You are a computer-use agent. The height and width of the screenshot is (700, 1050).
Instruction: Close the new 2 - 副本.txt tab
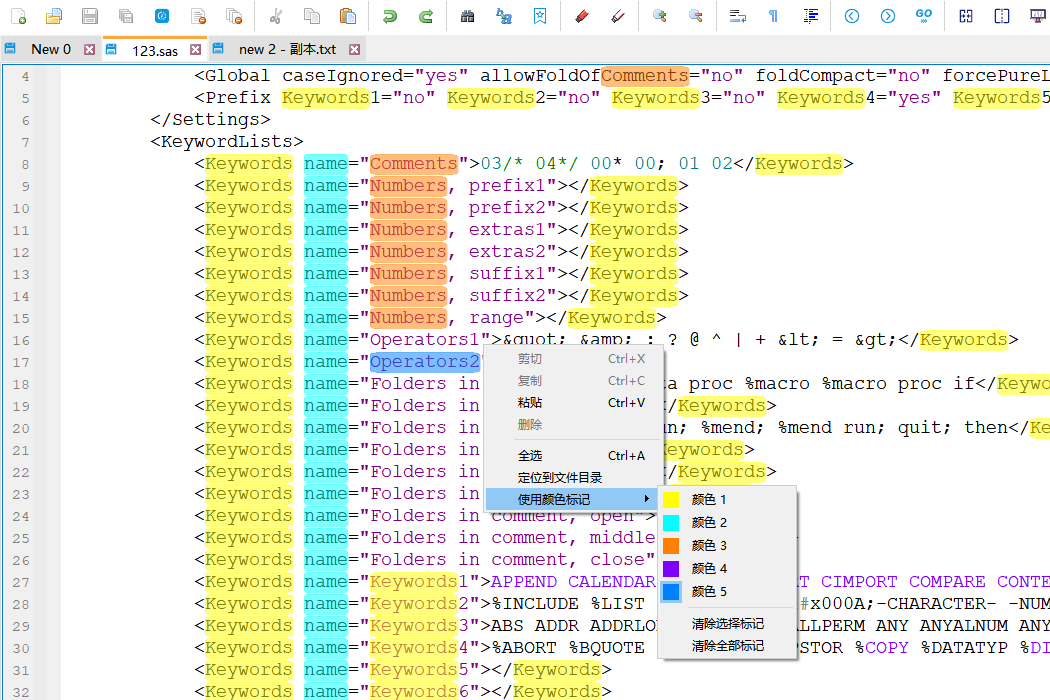pyautogui.click(x=354, y=50)
